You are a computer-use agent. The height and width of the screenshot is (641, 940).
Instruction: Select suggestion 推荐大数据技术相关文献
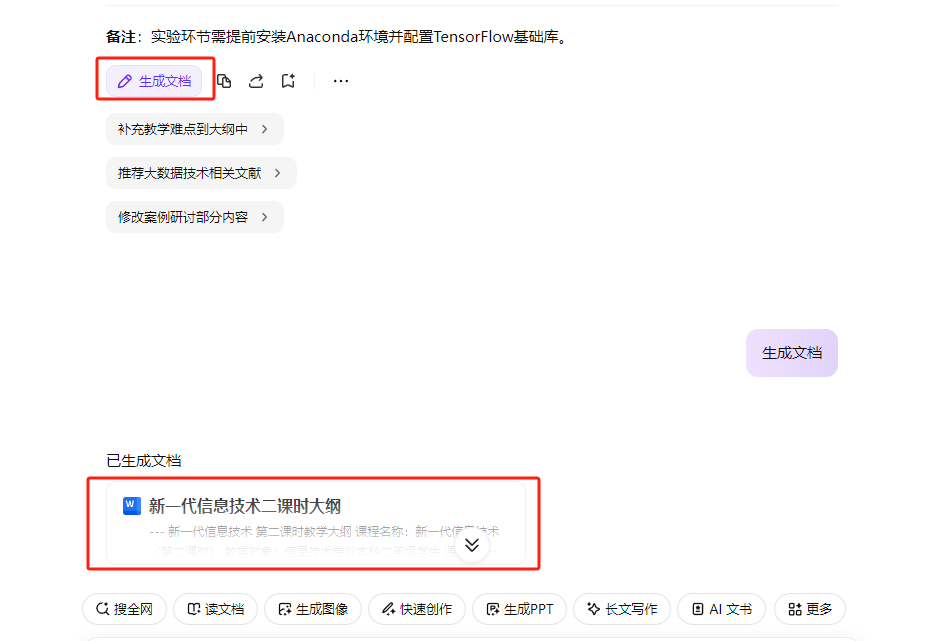[x=200, y=173]
